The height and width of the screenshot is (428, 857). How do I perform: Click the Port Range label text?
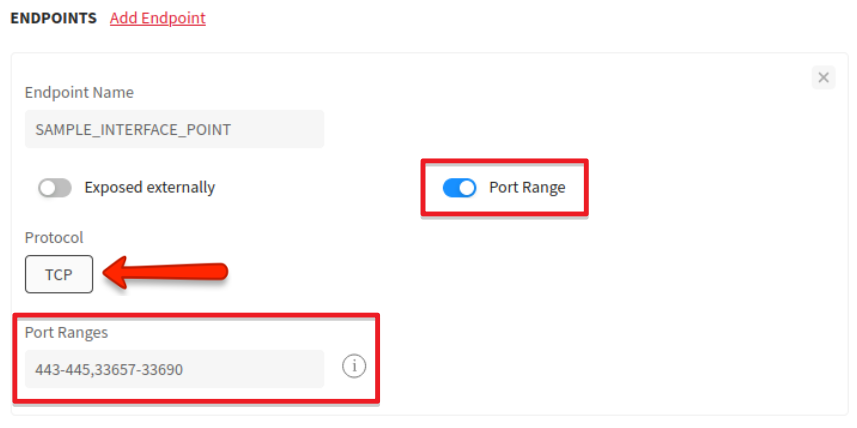coord(527,187)
